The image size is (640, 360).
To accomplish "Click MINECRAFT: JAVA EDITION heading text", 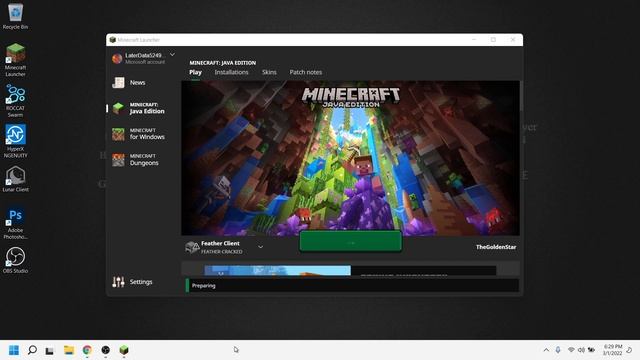I will [x=223, y=63].
